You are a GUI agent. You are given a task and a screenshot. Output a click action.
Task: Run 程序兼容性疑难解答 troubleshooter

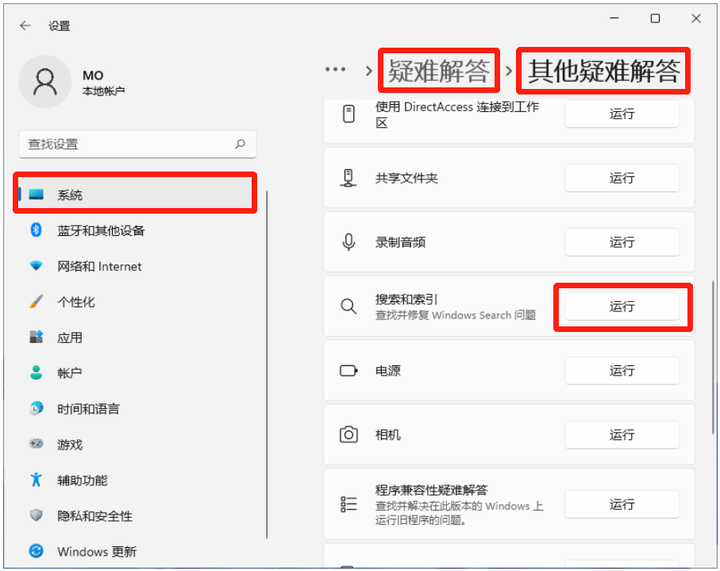point(622,504)
